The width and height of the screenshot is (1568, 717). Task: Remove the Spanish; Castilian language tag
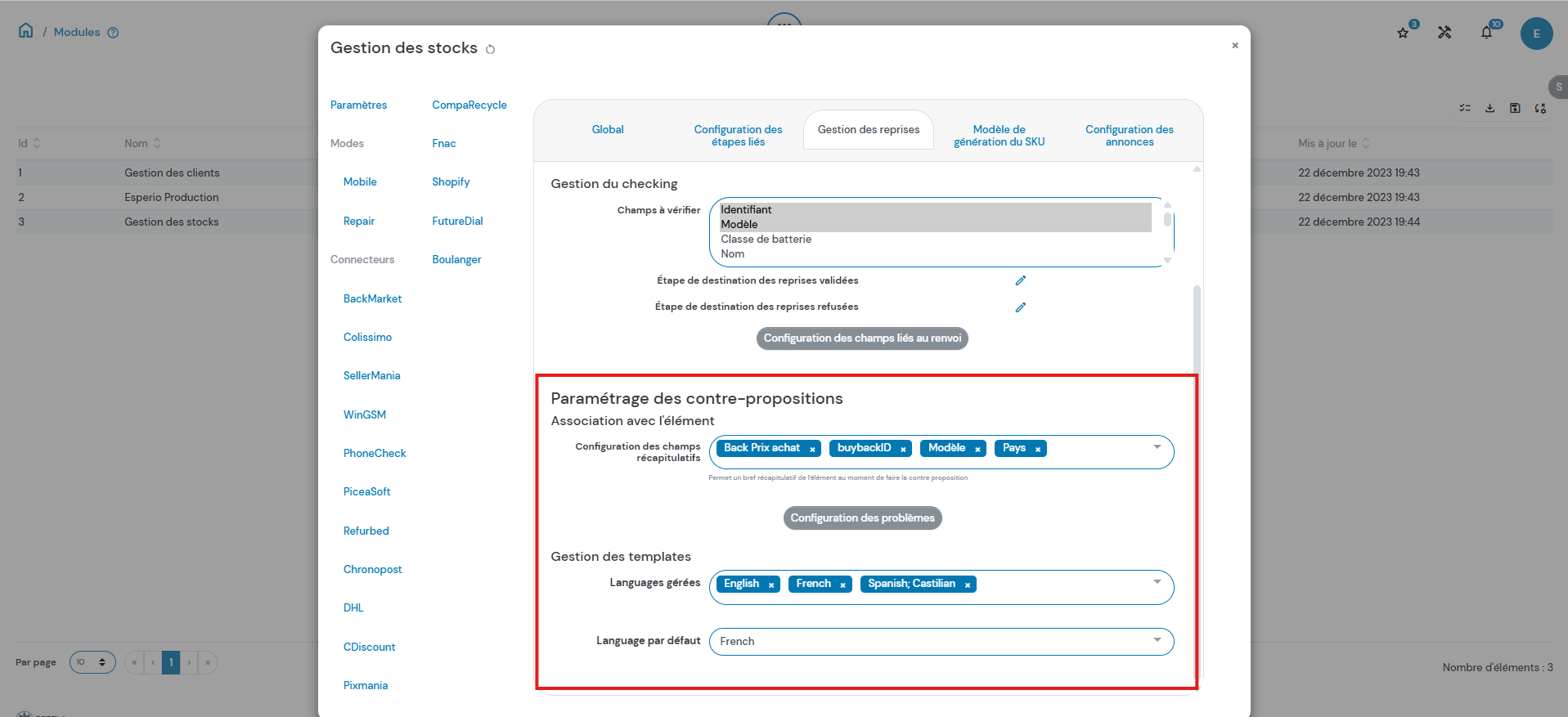tap(967, 585)
